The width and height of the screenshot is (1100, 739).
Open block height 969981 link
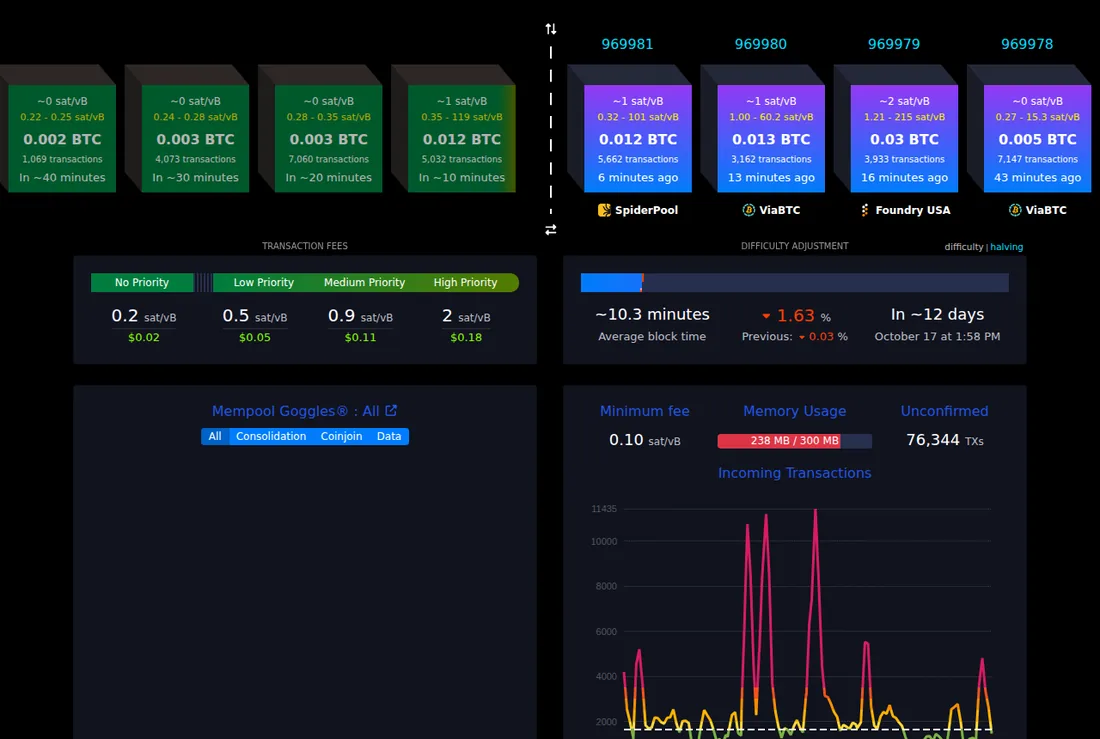[x=627, y=44]
